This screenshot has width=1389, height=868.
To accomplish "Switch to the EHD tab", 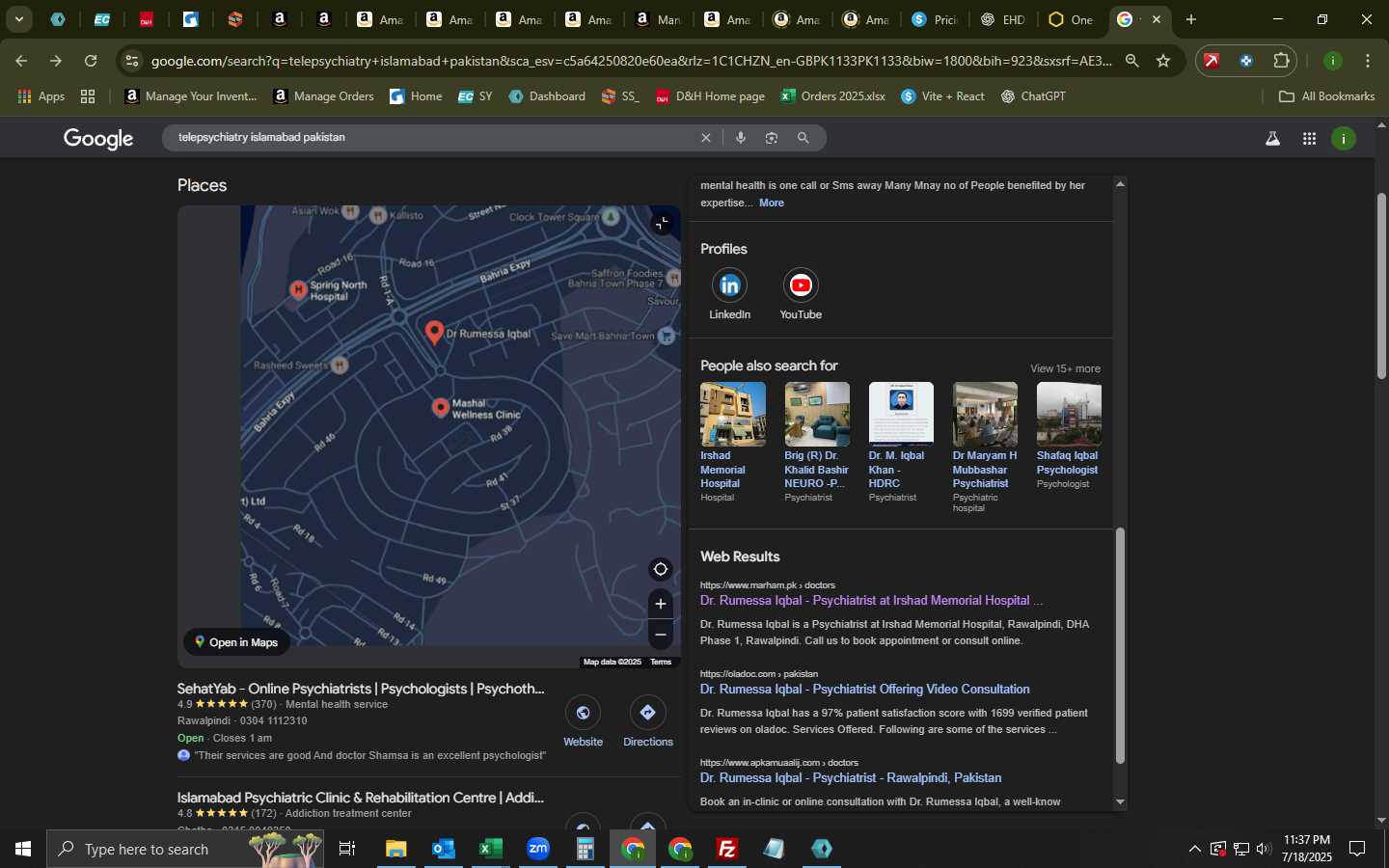I will tap(1003, 19).
